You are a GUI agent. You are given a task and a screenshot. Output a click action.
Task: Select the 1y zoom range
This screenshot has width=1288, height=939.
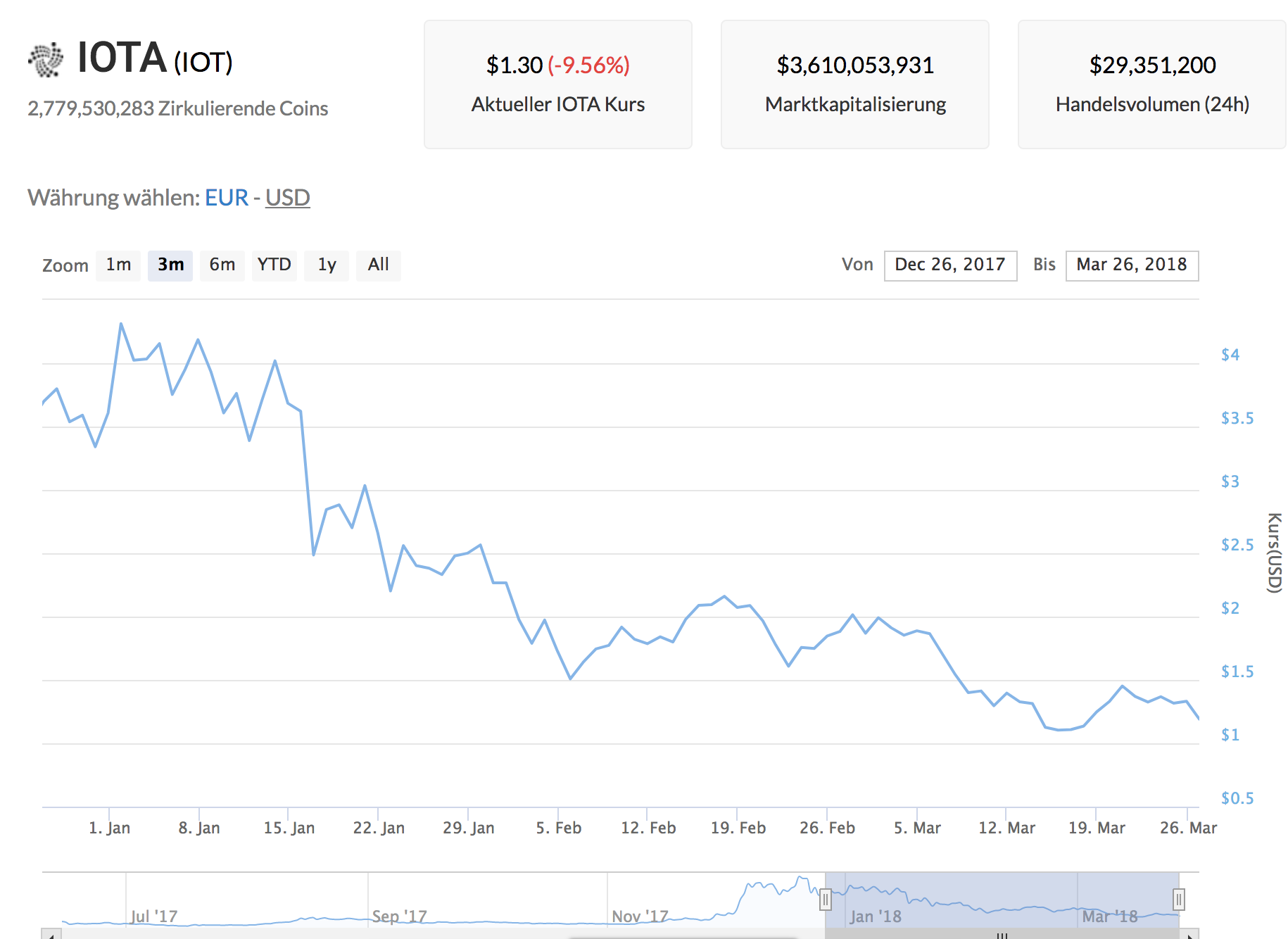327,265
